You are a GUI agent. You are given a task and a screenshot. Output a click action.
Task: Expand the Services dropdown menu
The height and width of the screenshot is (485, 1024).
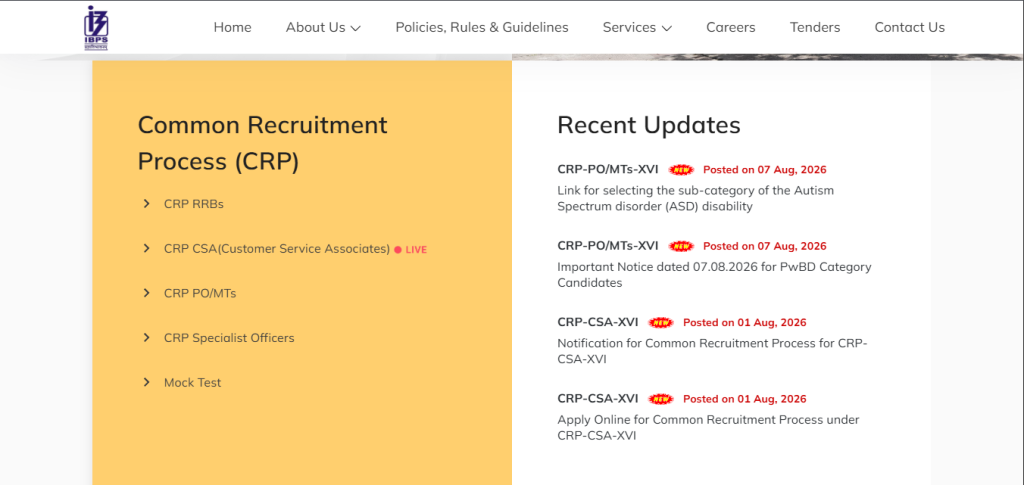(637, 27)
